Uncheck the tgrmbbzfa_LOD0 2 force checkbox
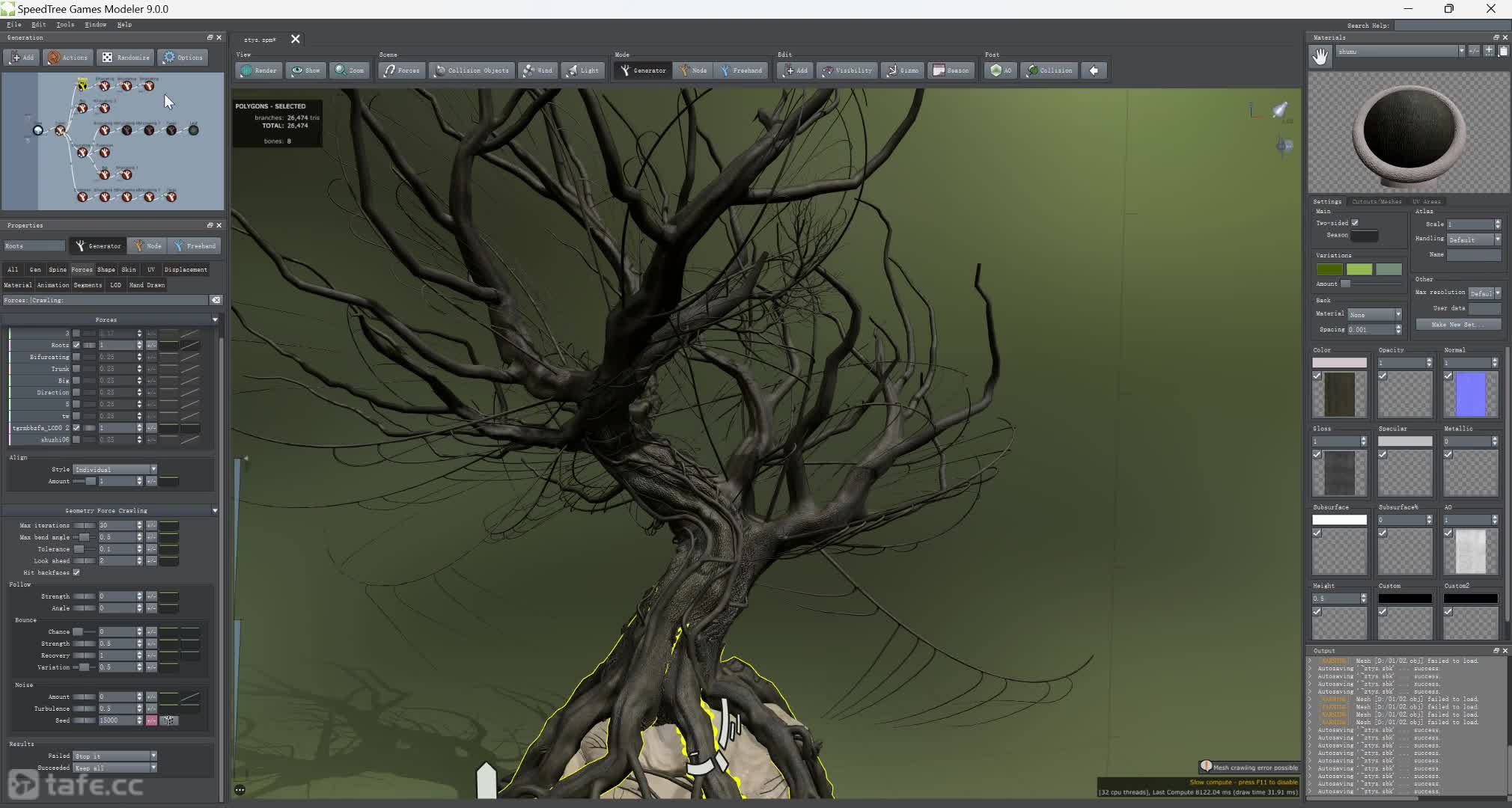Viewport: 1512px width, 808px height. coord(76,428)
